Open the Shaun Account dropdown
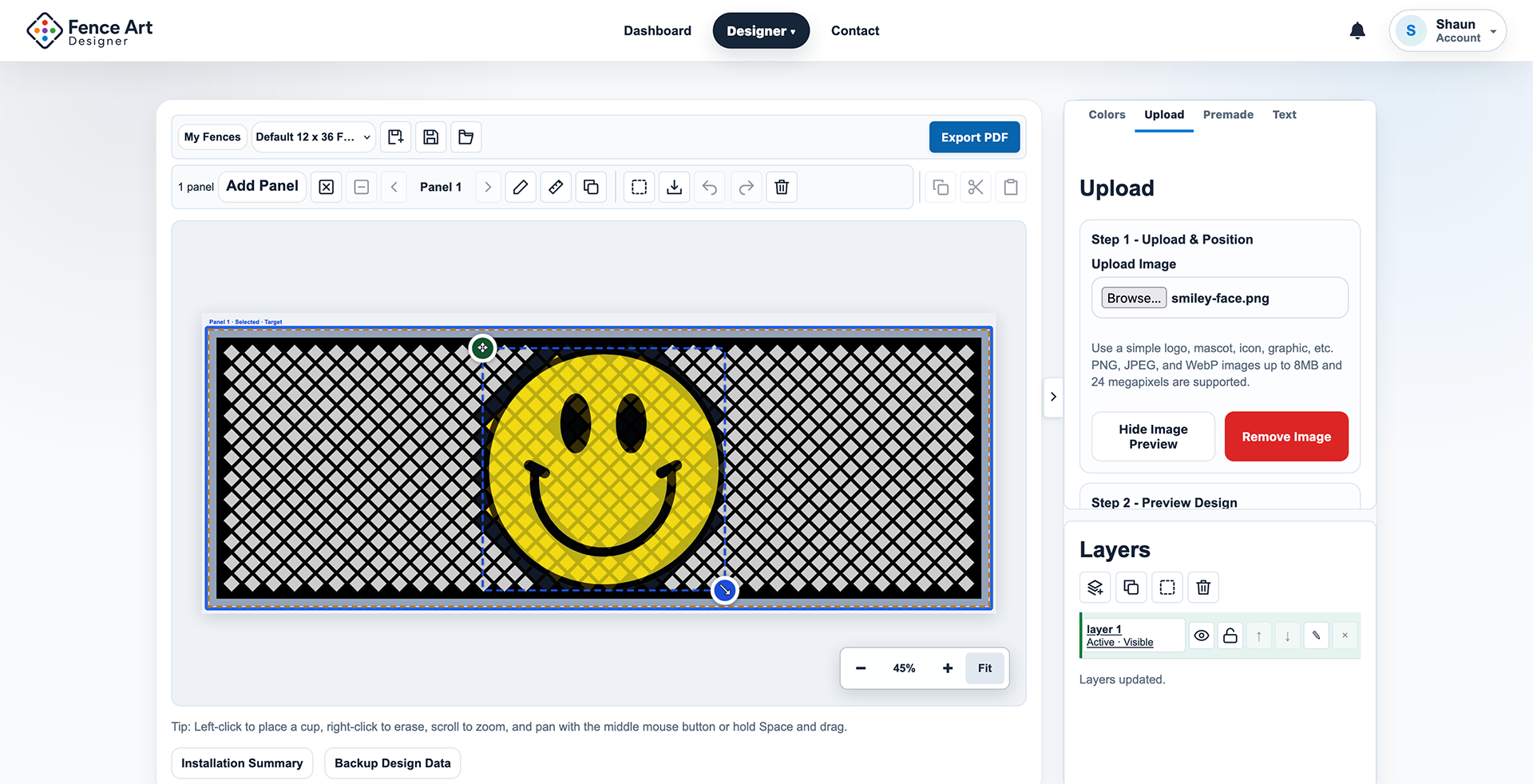The height and width of the screenshot is (784, 1533). 1448,30
